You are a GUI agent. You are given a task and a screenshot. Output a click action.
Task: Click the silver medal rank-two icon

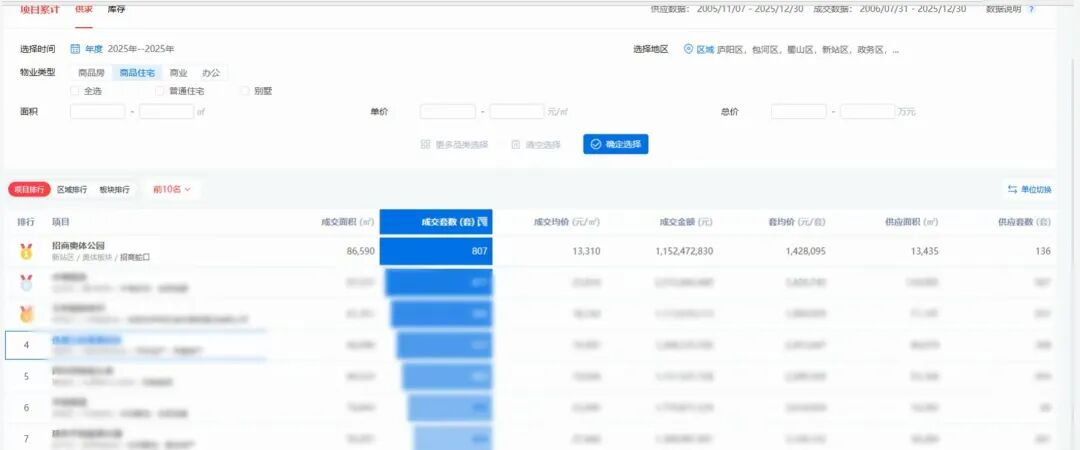click(26, 283)
